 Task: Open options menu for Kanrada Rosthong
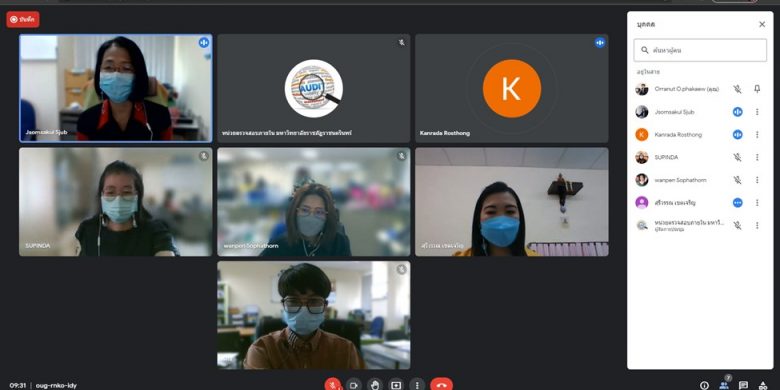click(x=757, y=135)
